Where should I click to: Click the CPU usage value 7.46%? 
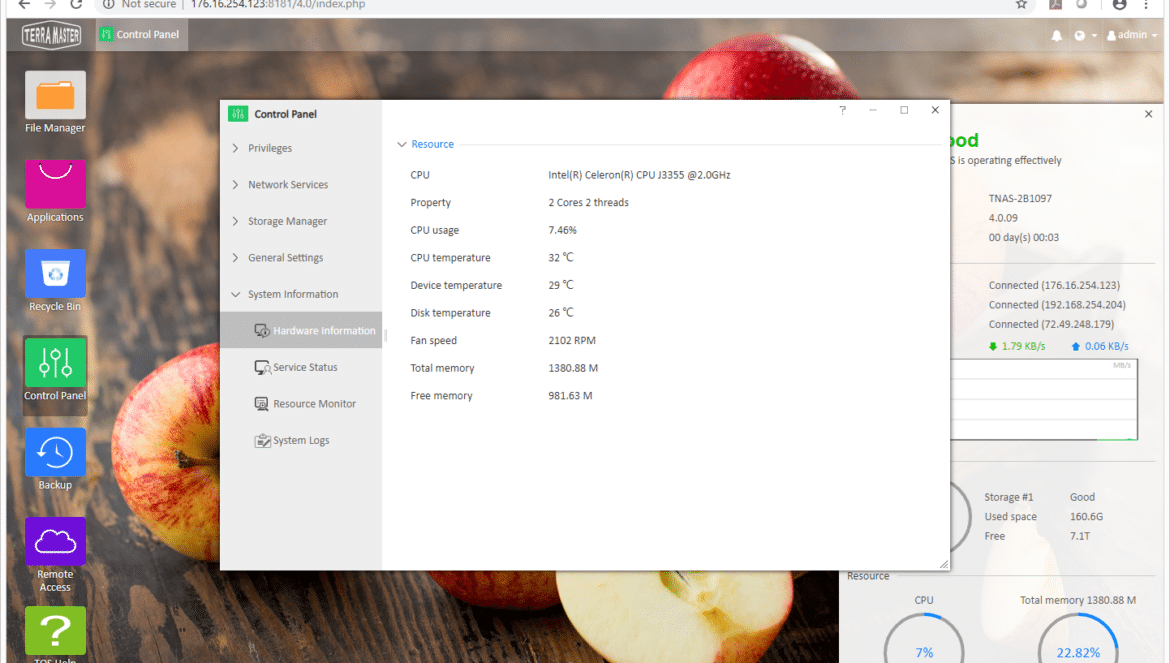click(x=563, y=230)
